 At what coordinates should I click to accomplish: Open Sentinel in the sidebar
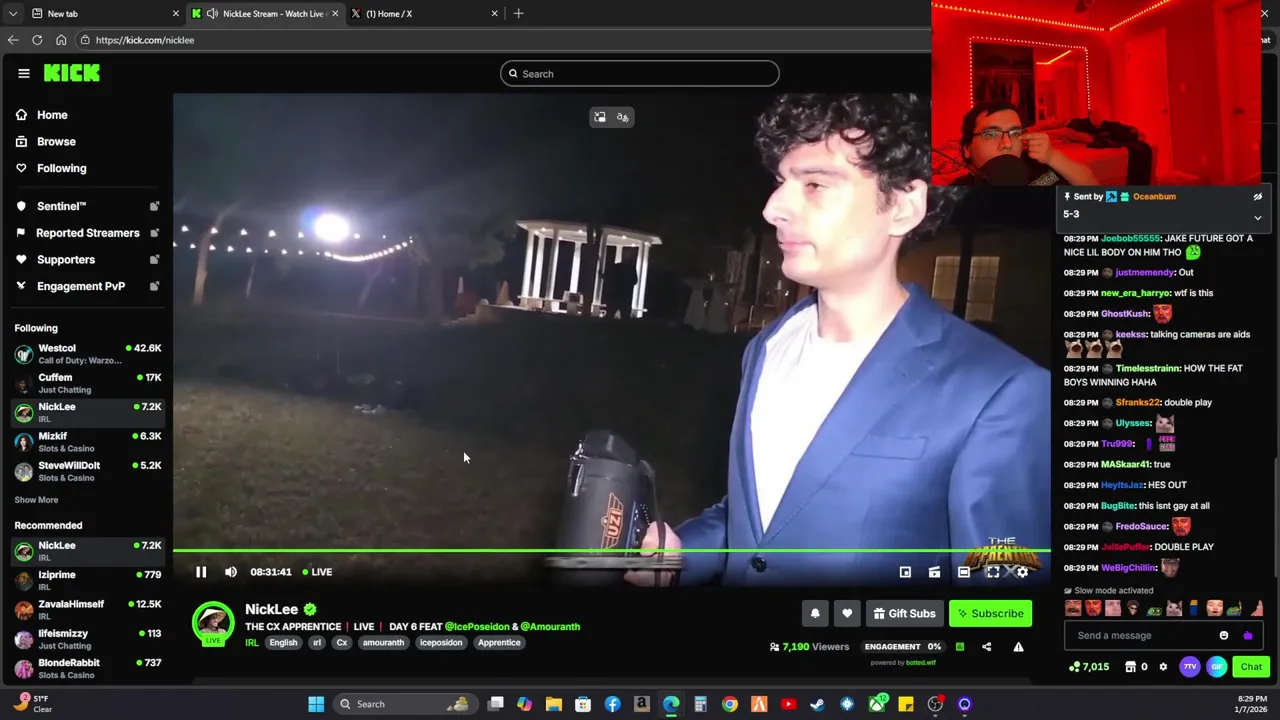pyautogui.click(x=61, y=206)
